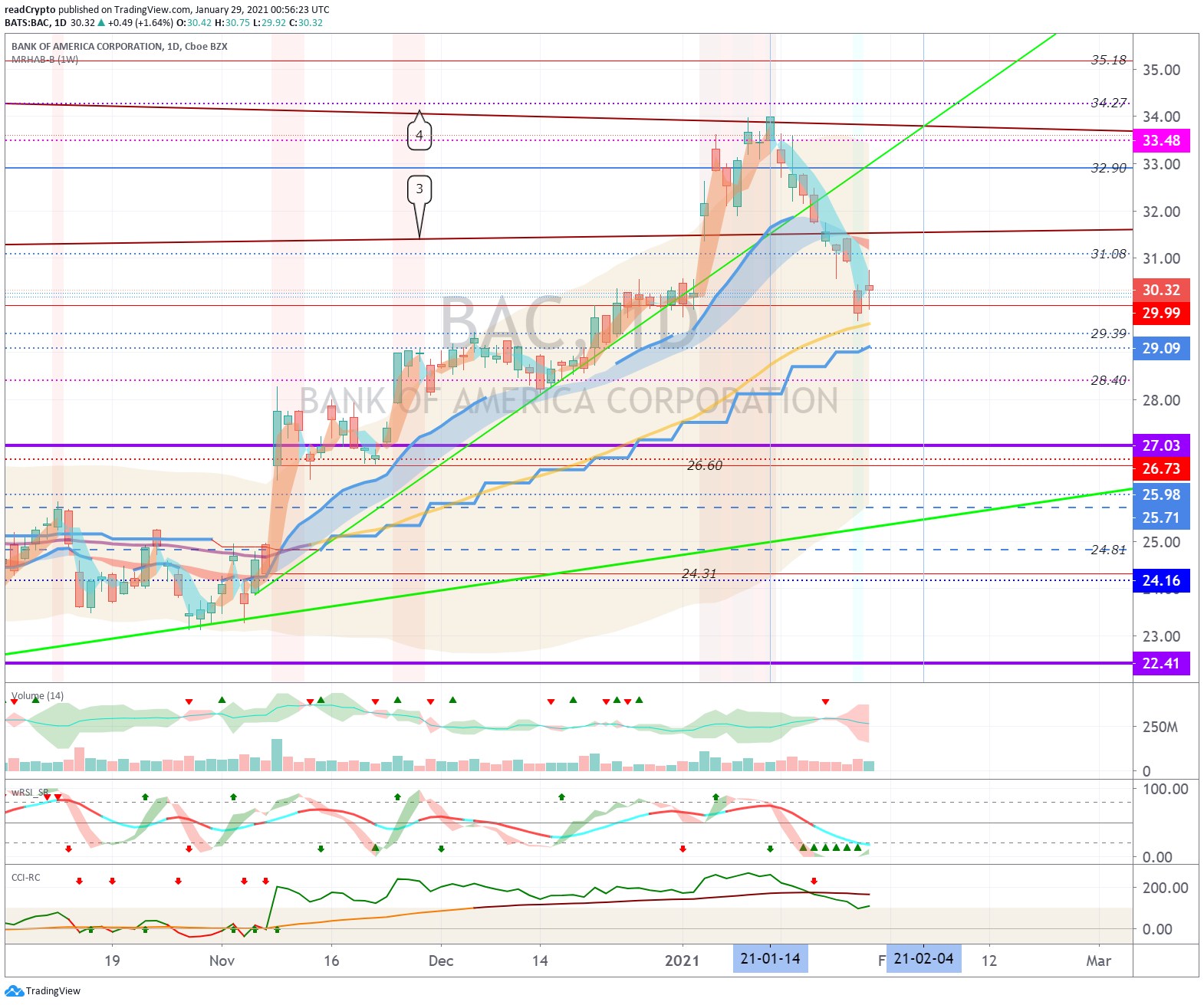Image resolution: width=1204 pixels, height=1005 pixels.
Task: Click the 29.39 level annotation
Action: pyautogui.click(x=1109, y=333)
